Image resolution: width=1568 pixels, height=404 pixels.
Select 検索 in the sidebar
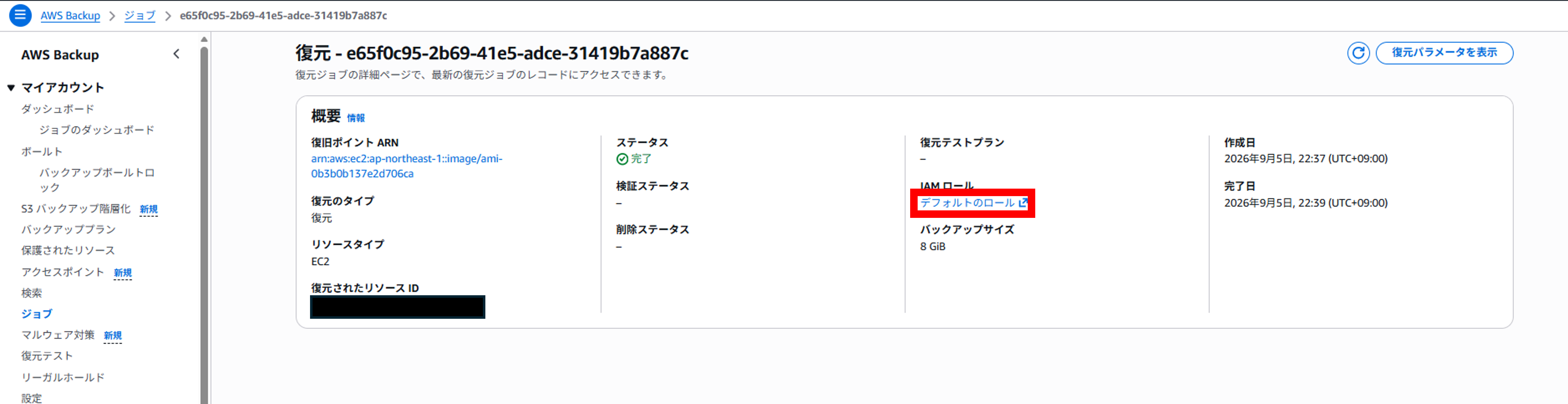(x=32, y=293)
